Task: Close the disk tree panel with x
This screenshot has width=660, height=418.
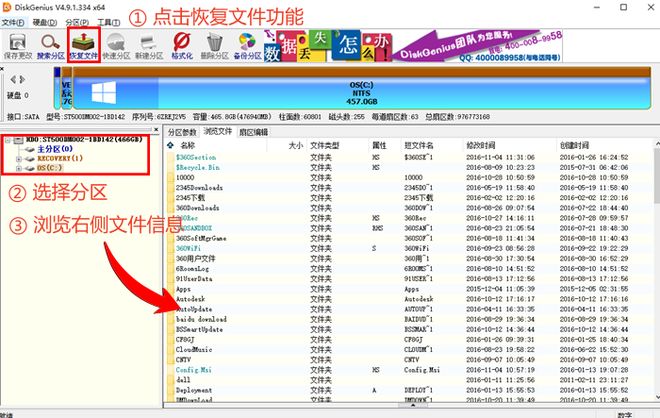Action: [156, 130]
